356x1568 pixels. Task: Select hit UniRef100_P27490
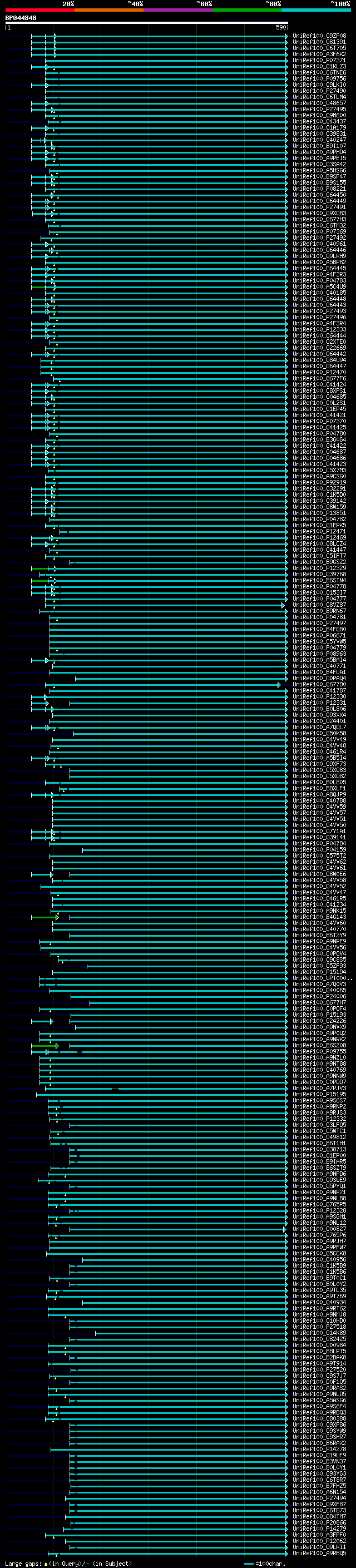pyautogui.click(x=319, y=91)
